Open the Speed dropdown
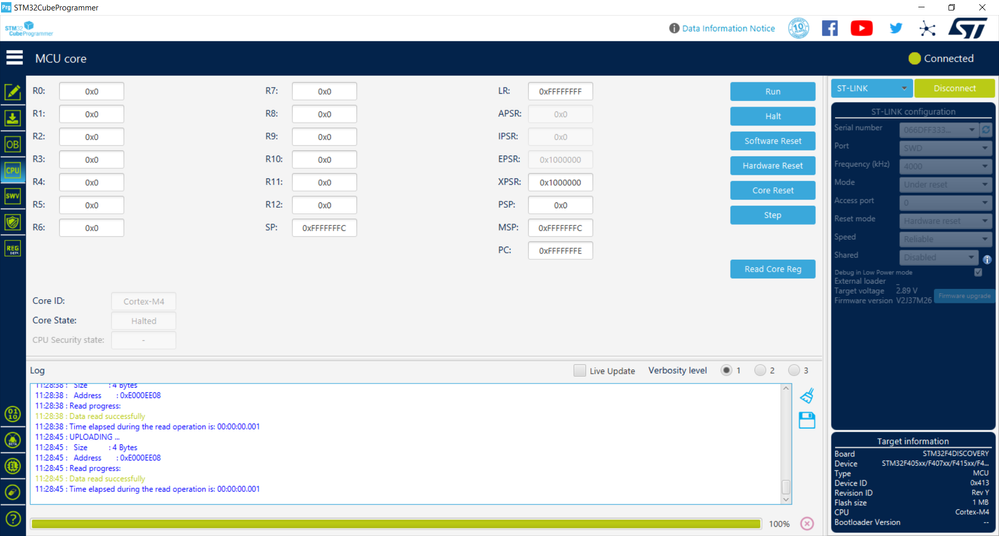999x536 pixels. (945, 239)
